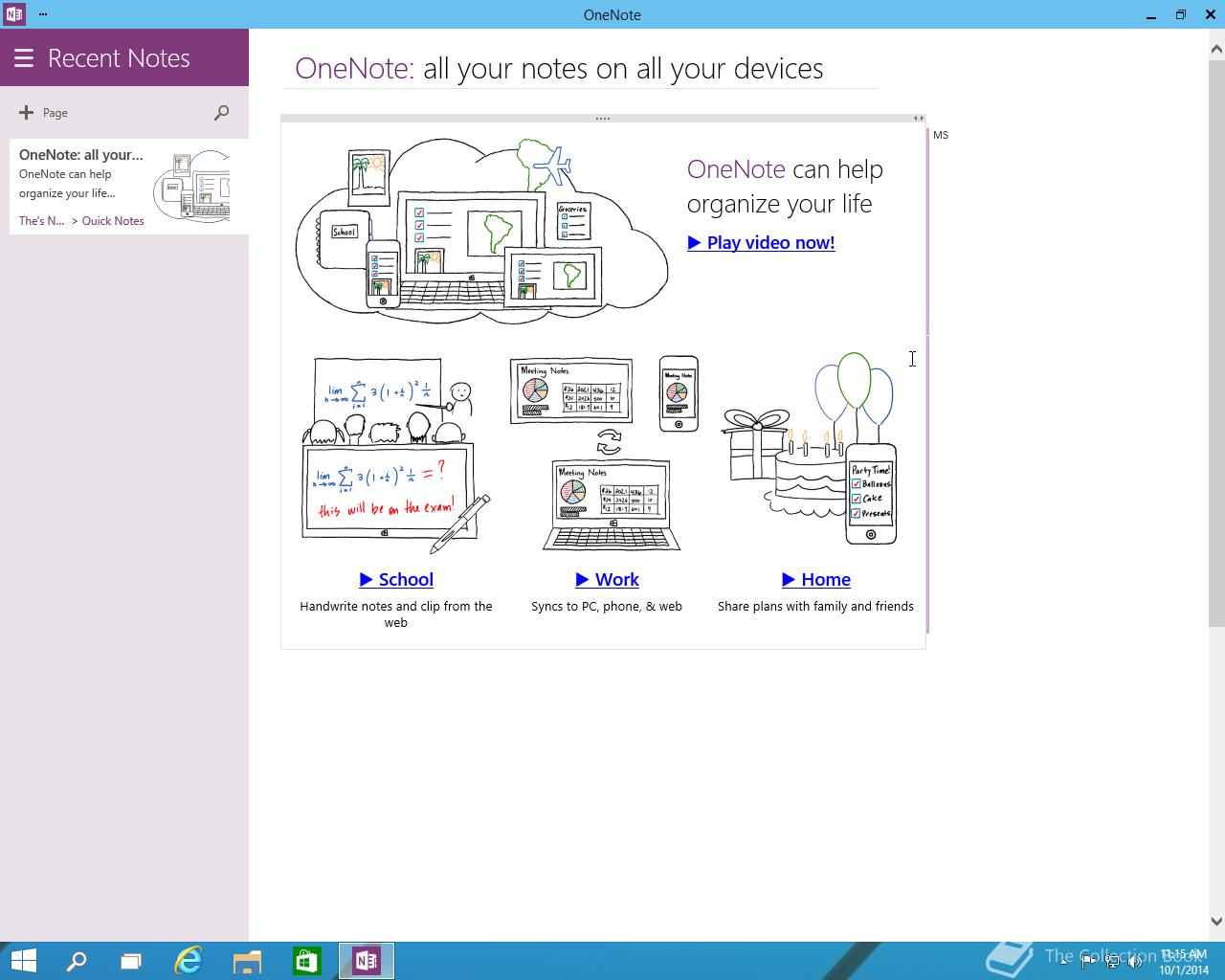Click the cloud devices illustration
Image resolution: width=1225 pixels, height=980 pixels.
(x=482, y=230)
